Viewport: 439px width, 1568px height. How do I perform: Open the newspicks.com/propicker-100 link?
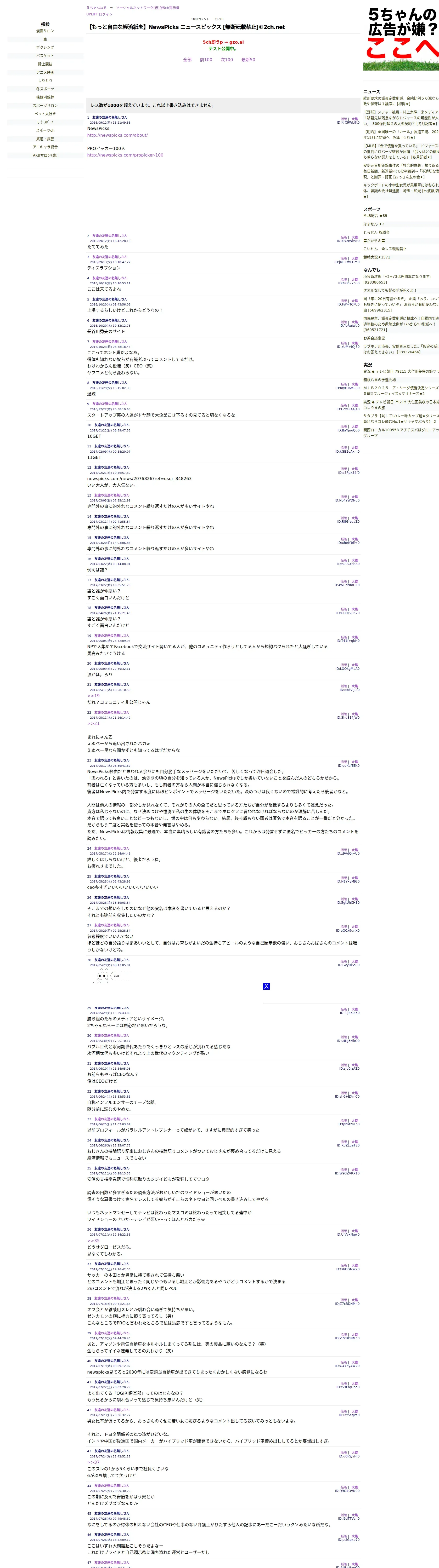125,155
